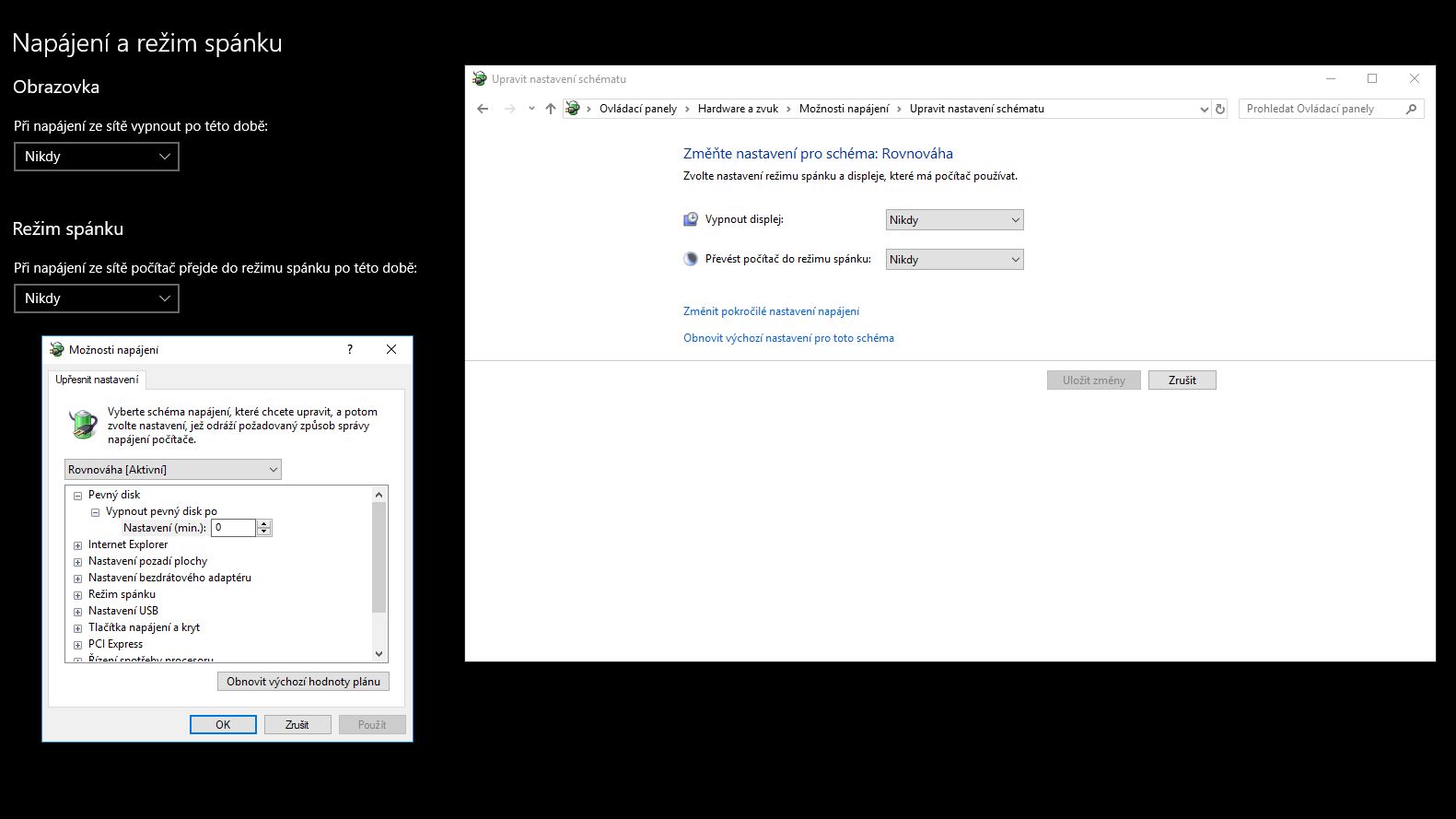The width and height of the screenshot is (1456, 819).
Task: Expand the Nastavení pozadí plochy node
Action: [78, 562]
